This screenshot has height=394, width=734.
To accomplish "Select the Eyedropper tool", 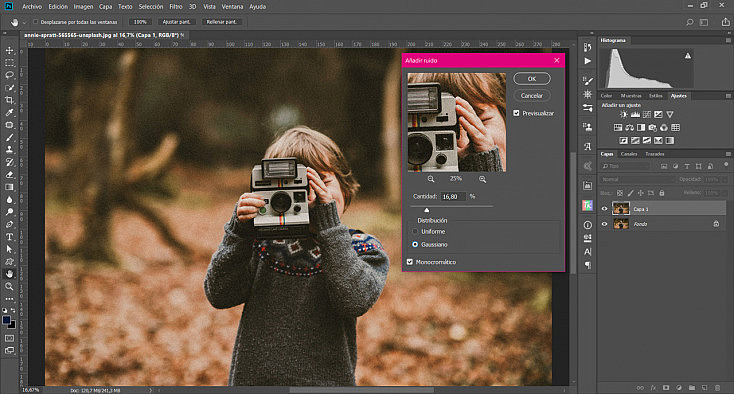I will (x=9, y=112).
